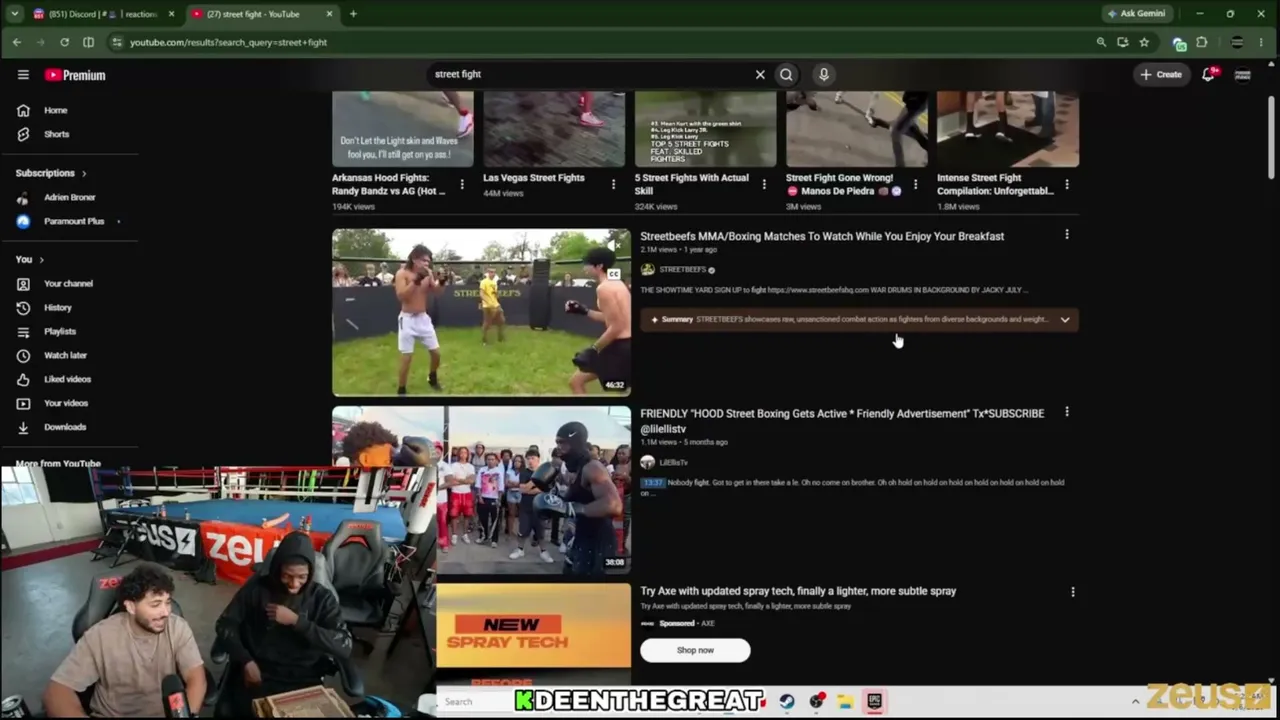Submit search with the magnifier button
Viewport: 1280px width, 720px height.
[x=786, y=74]
